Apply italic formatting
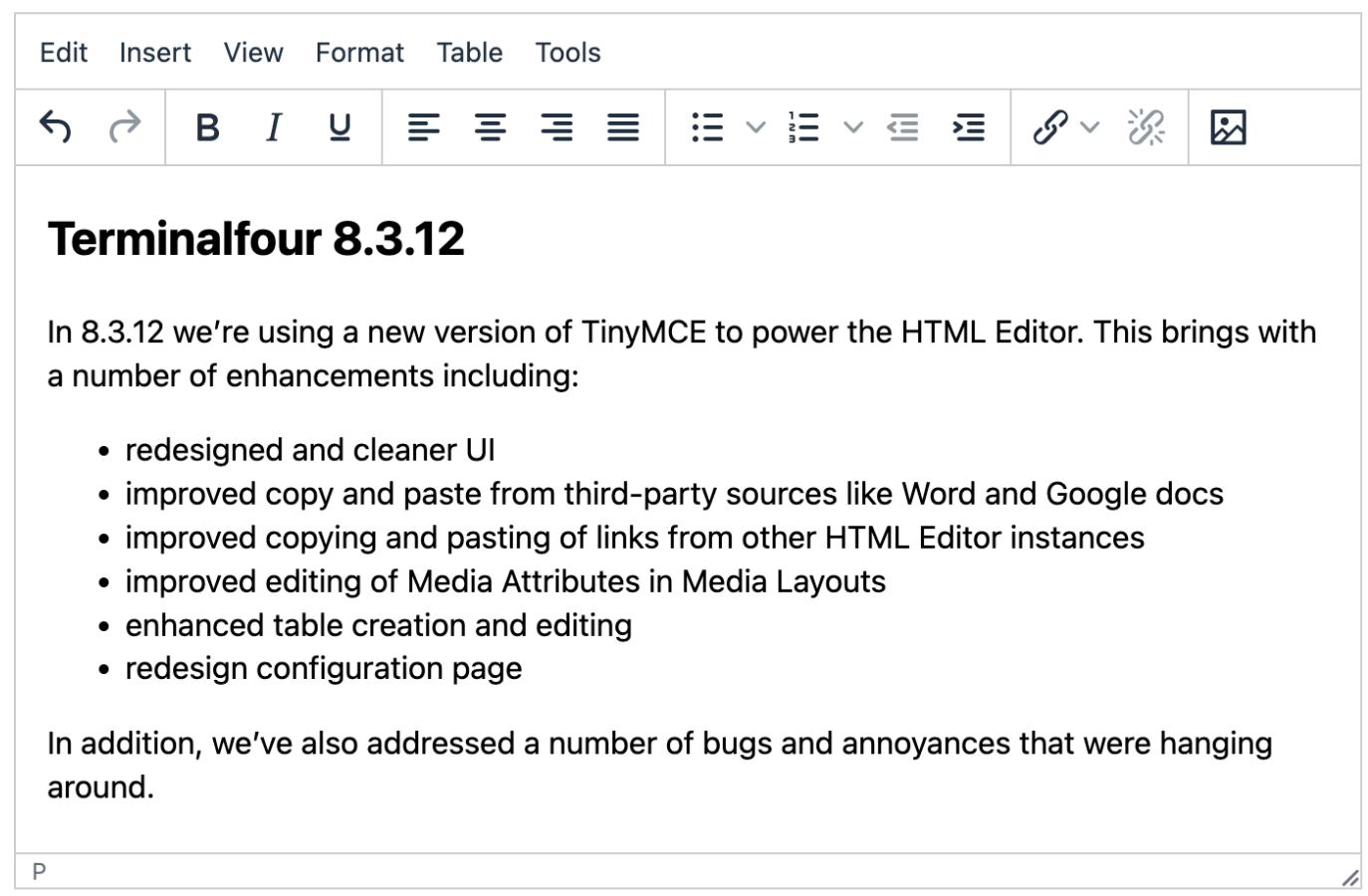The image size is (1368, 896). pyautogui.click(x=273, y=127)
